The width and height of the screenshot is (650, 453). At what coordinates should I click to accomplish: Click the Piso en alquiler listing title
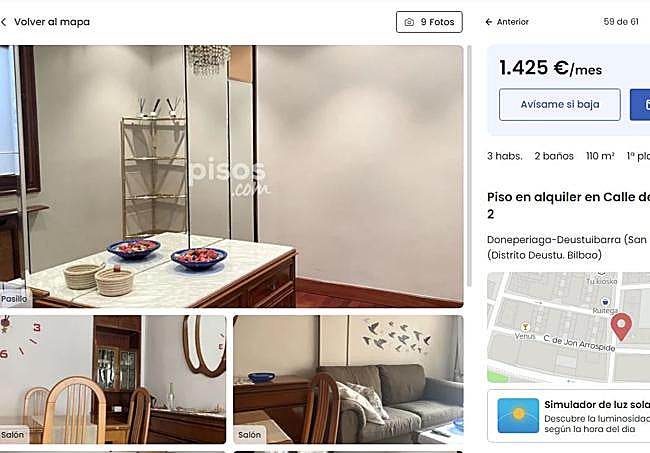pos(568,205)
